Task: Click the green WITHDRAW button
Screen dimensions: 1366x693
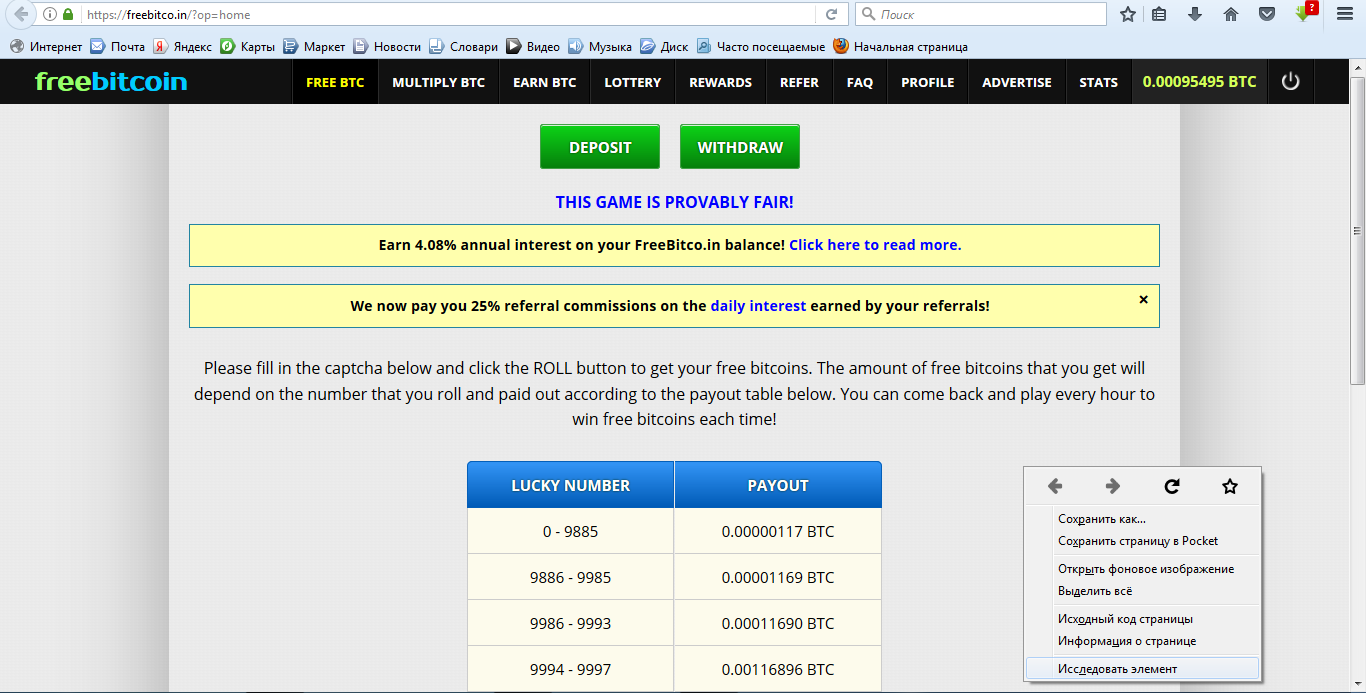Action: tap(740, 147)
